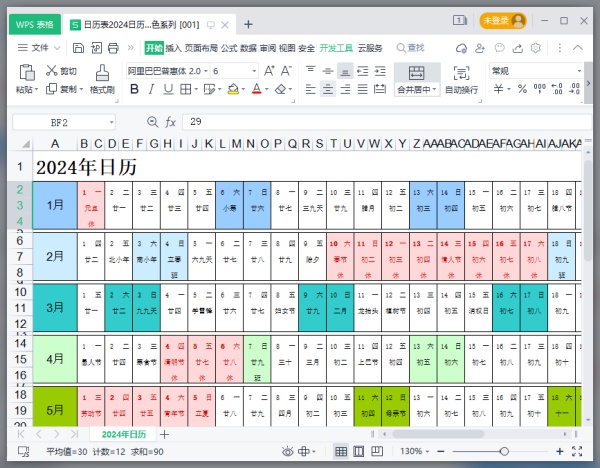Image resolution: width=600 pixels, height=468 pixels.
Task: Switch to the 公式 Formulas tab
Action: [229, 48]
